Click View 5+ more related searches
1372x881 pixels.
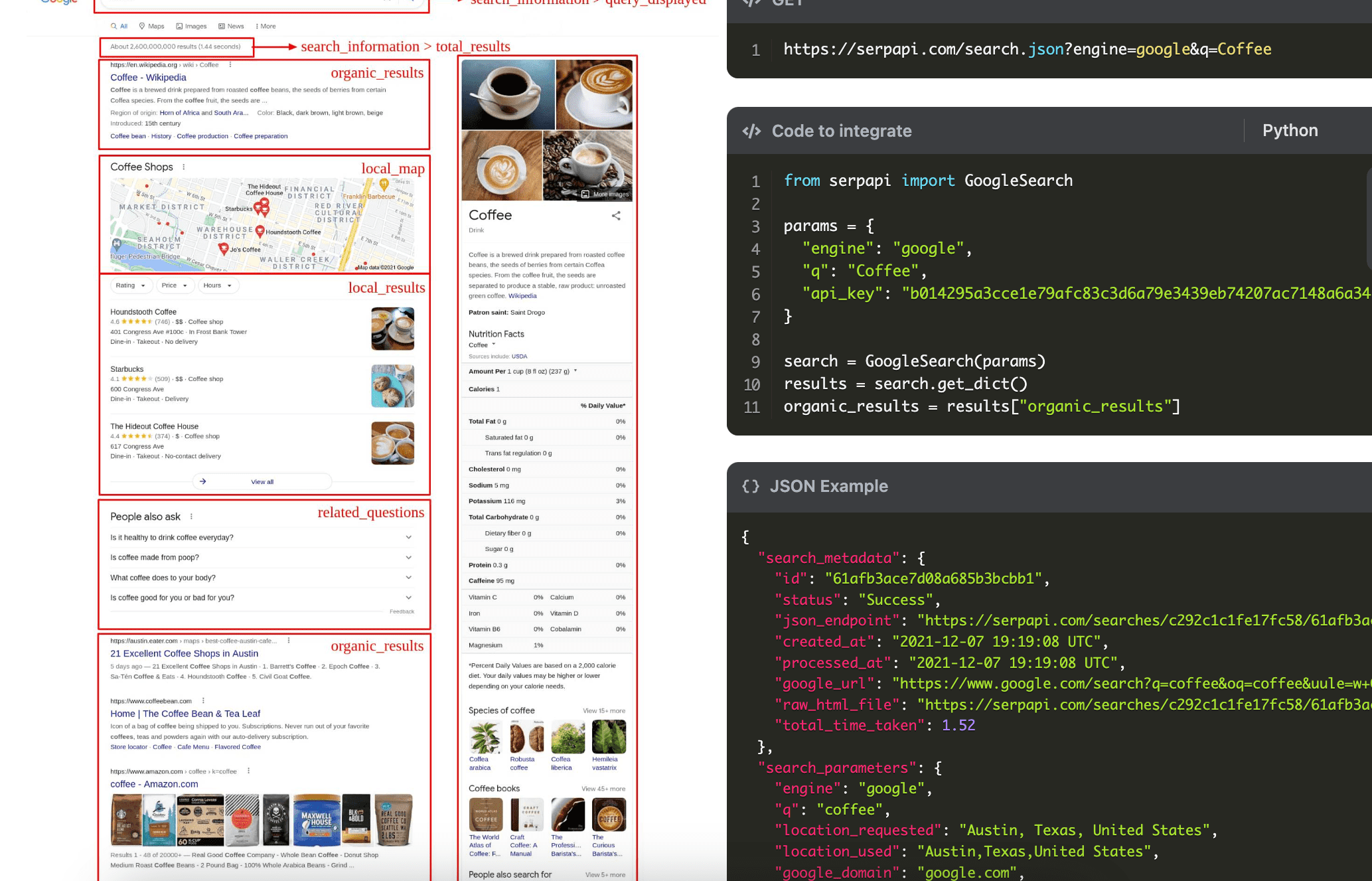(605, 875)
